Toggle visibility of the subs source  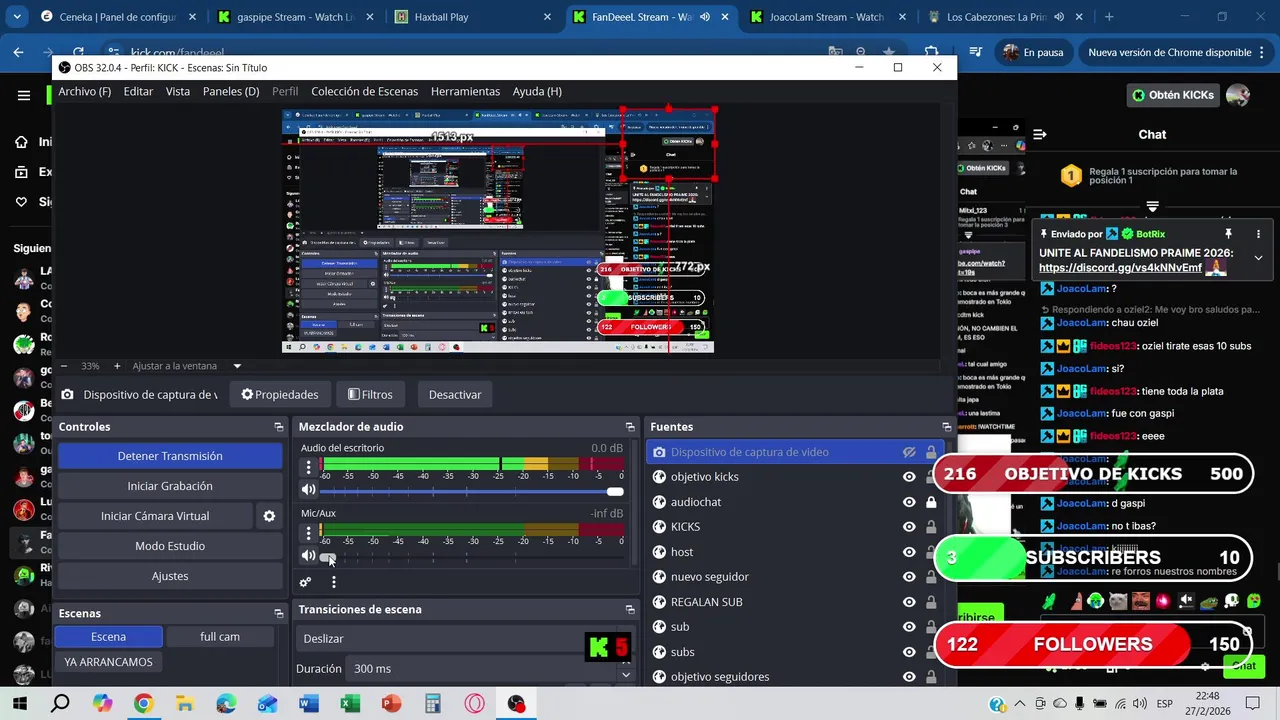(x=909, y=652)
